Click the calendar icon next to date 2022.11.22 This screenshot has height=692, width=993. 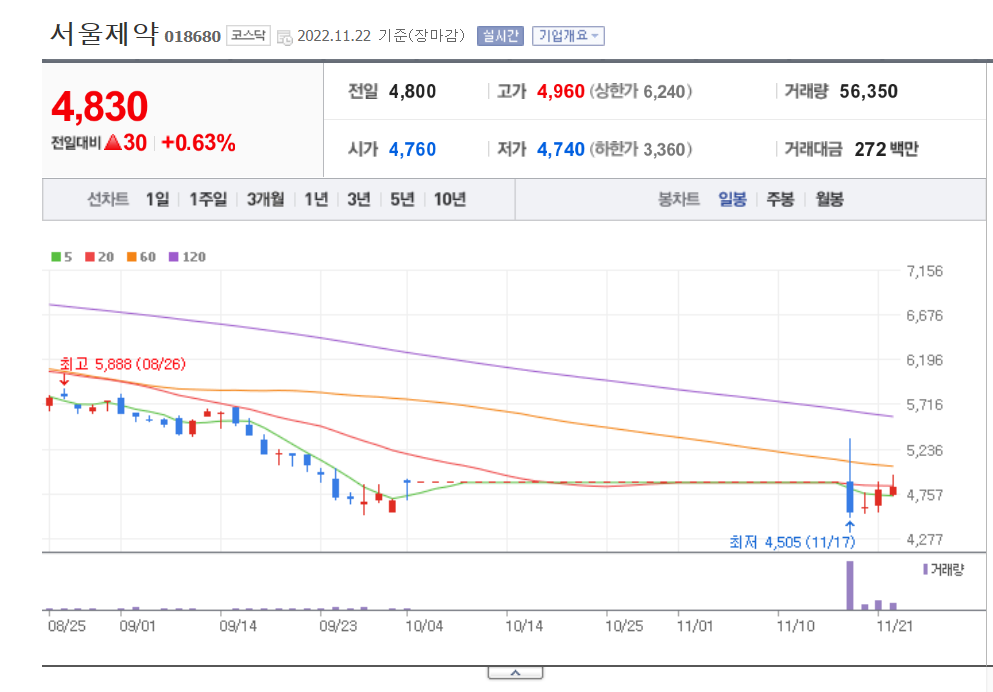click(284, 37)
